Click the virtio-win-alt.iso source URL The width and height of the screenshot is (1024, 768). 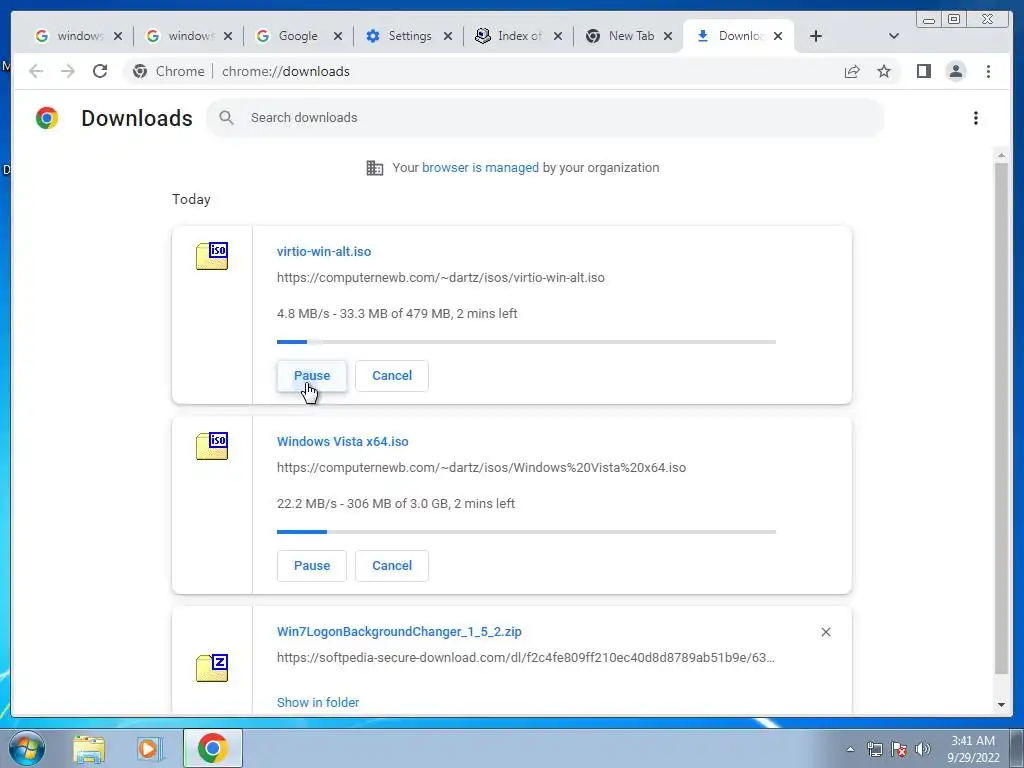(x=441, y=278)
